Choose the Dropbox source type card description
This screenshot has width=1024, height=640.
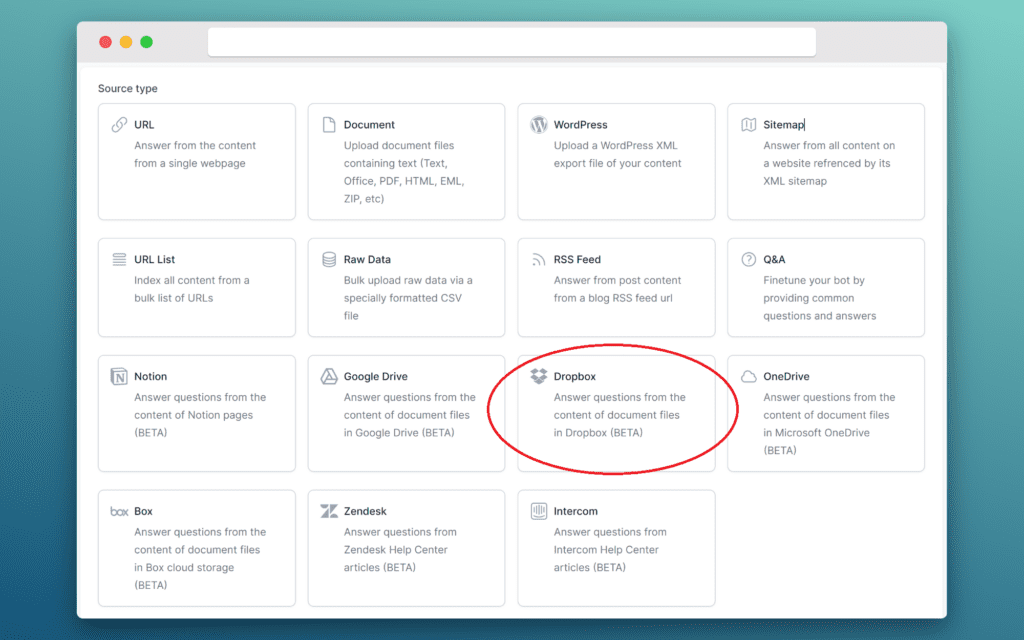point(619,415)
